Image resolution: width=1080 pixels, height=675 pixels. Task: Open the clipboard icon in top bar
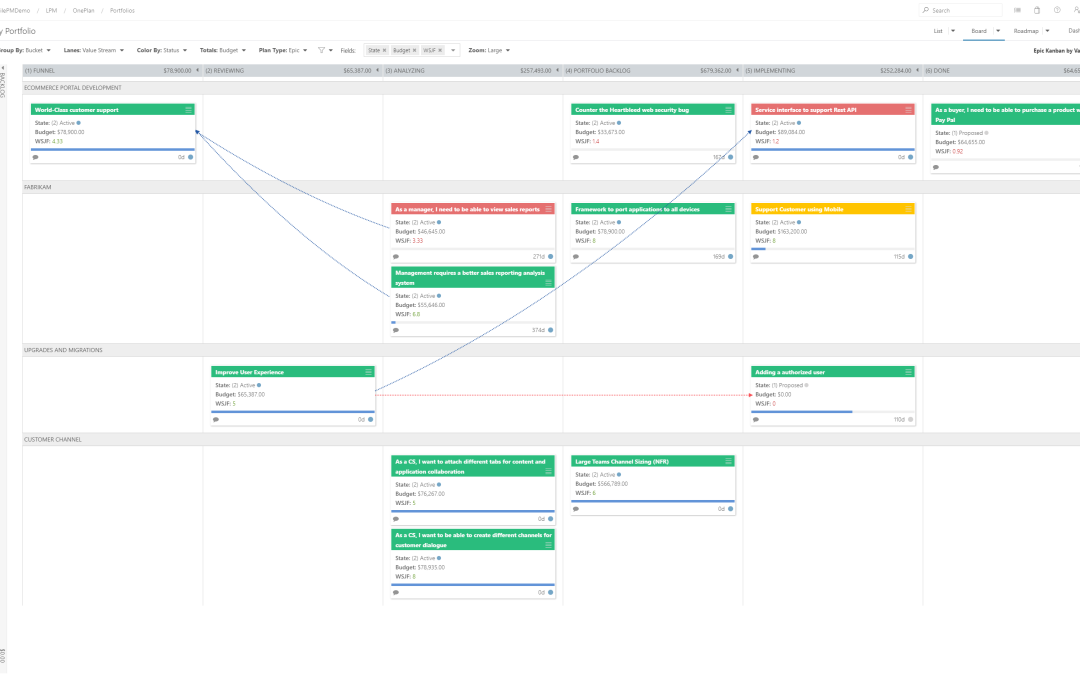point(1037,10)
